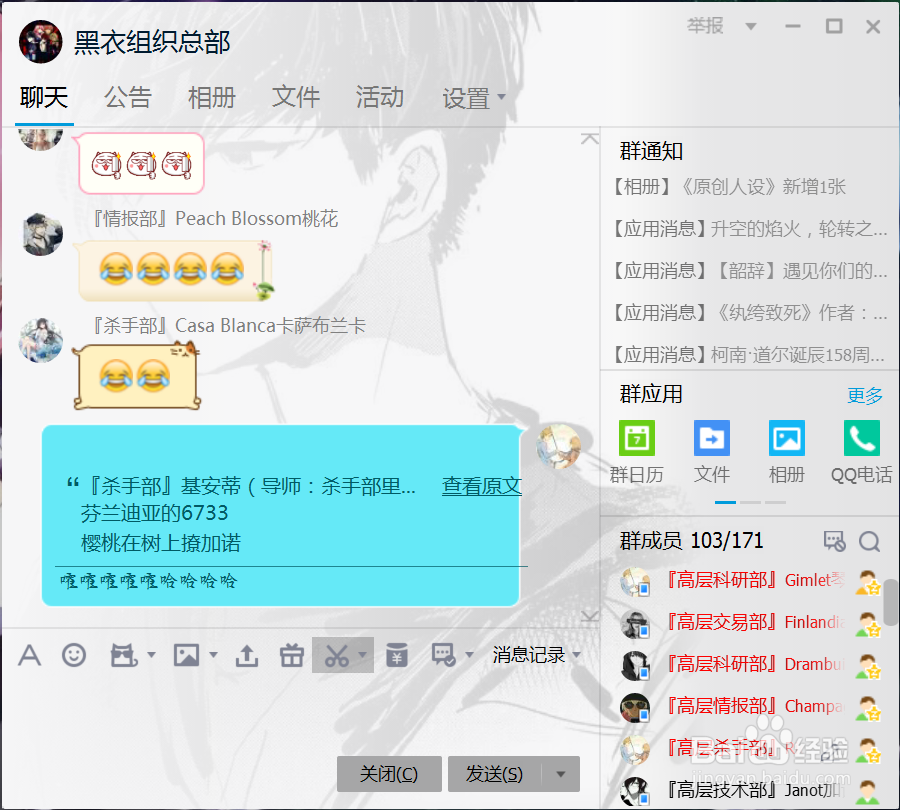
Task: Click Casa Blanca卡萨布兰卡 sender avatar
Action: click(40, 340)
